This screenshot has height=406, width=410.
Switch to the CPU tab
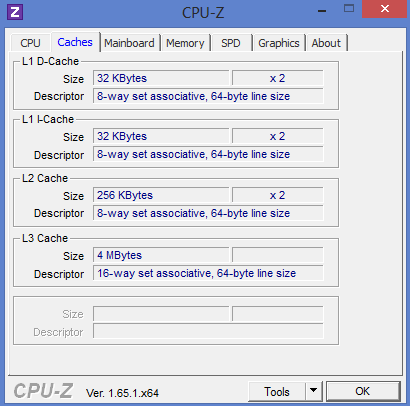[x=30, y=43]
